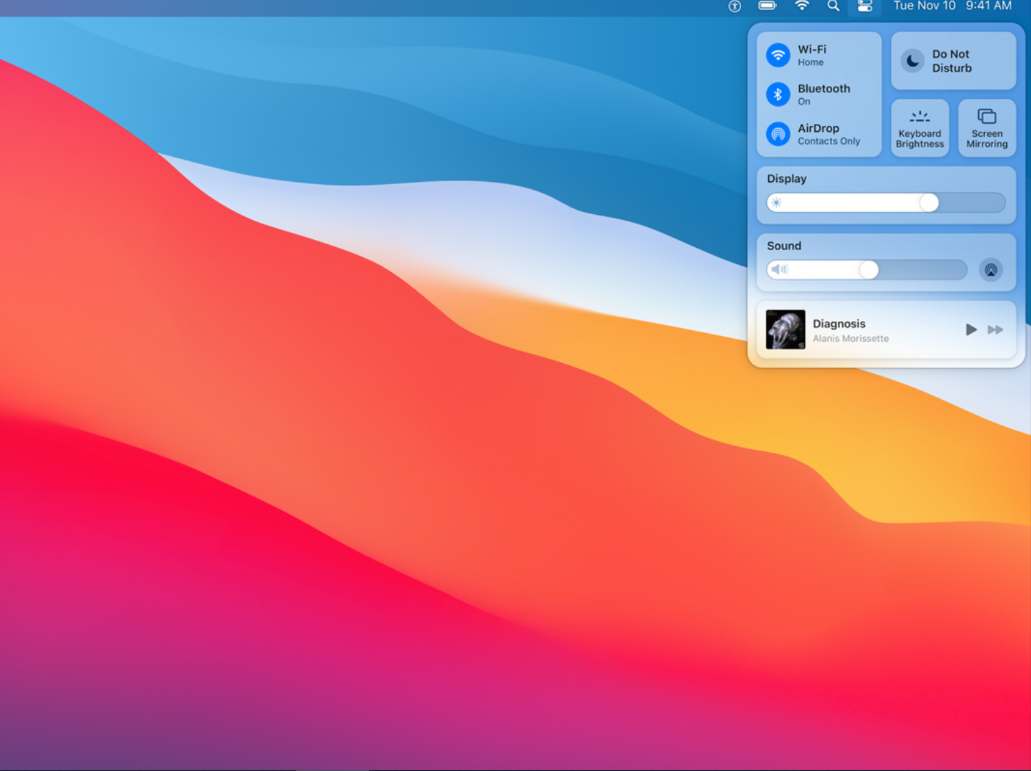Expand the Sound section
The width and height of the screenshot is (1031, 771).
coord(784,245)
